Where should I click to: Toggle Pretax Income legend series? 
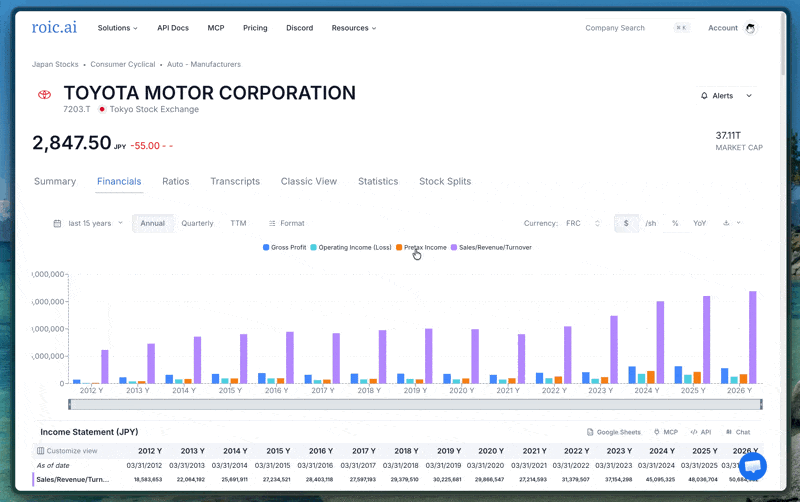[421, 247]
